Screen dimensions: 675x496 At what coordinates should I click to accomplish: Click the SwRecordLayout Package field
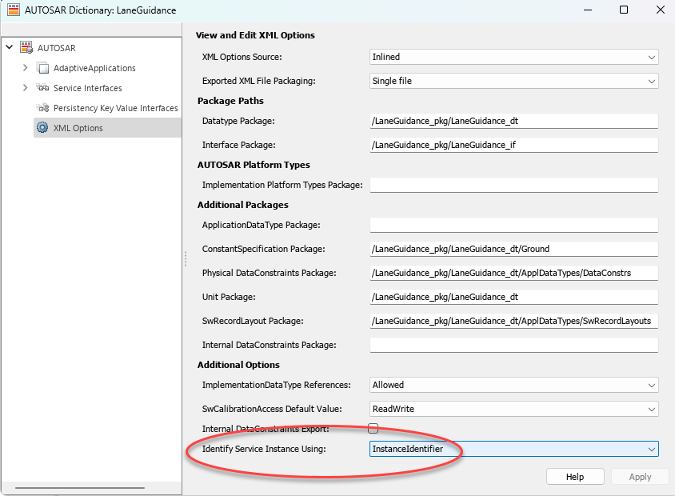pos(514,321)
